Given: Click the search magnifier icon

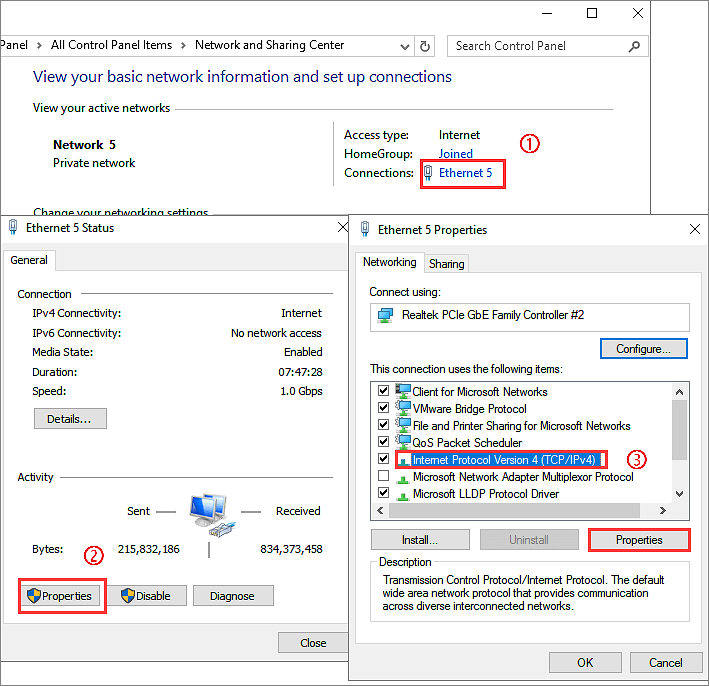Looking at the screenshot, I should (x=634, y=46).
